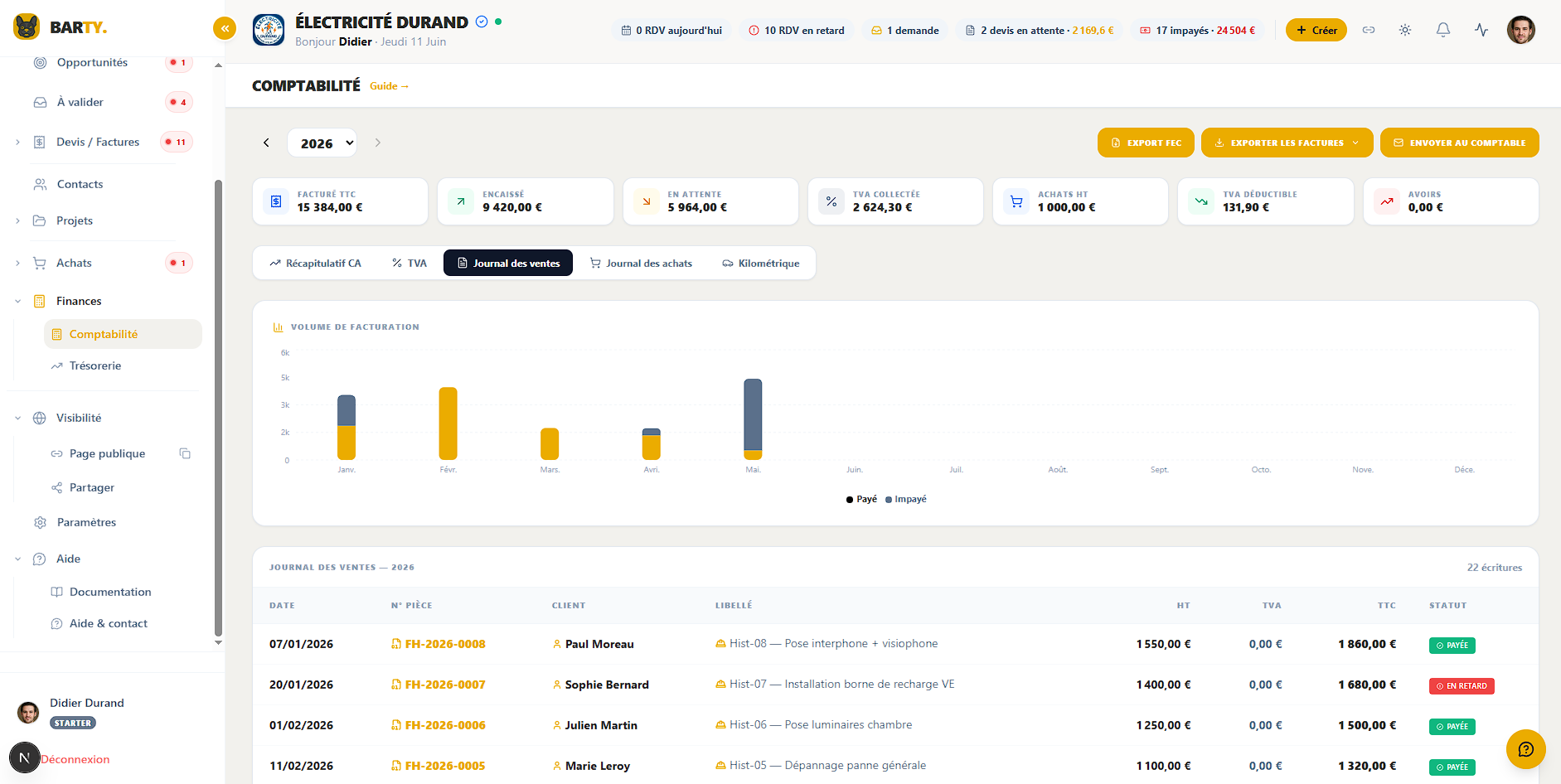Open Exporter les factures dropdown
Screen dimensions: 1561x784
[1287, 143]
